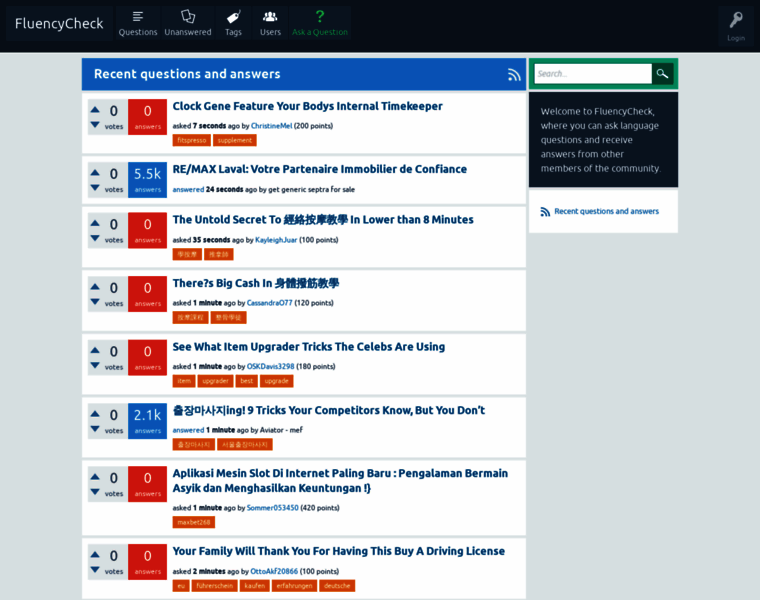Open the Questions menu
760x600 pixels.
coord(138,23)
